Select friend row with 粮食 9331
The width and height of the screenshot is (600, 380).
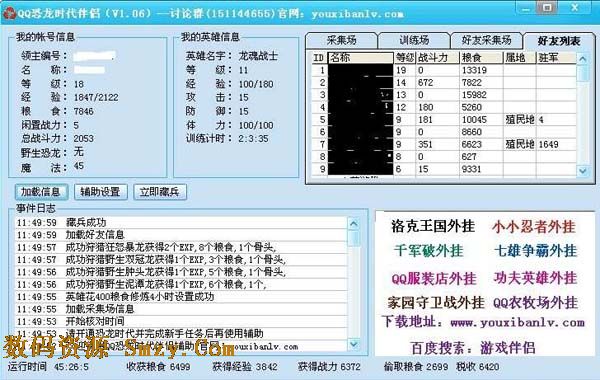(x=444, y=169)
